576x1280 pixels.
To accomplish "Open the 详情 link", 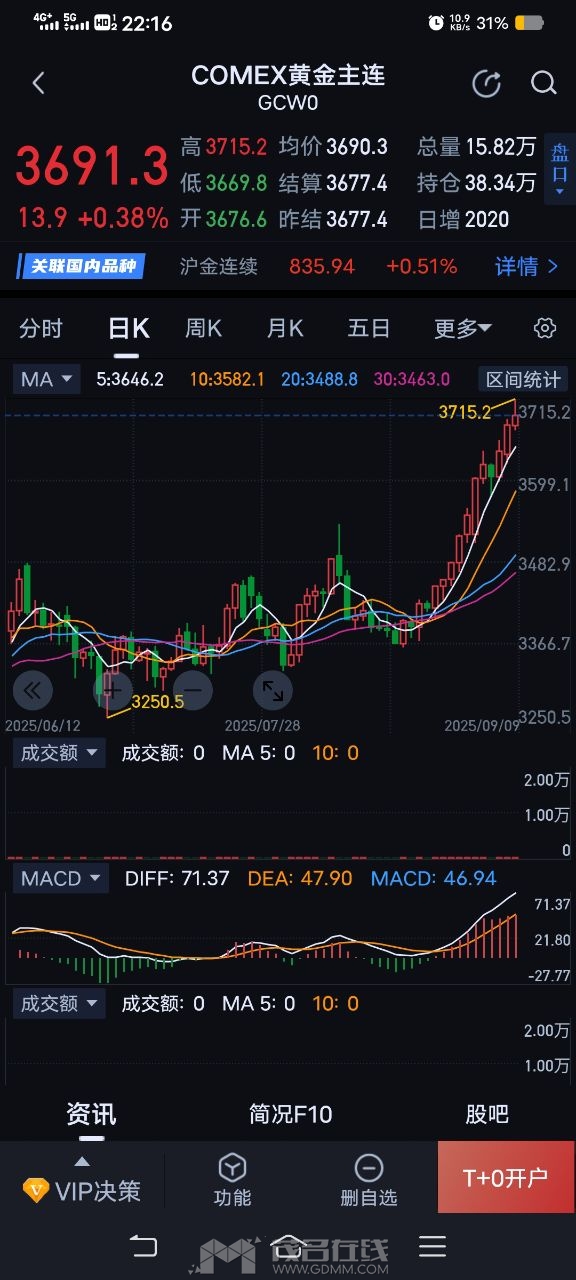I will (x=527, y=266).
